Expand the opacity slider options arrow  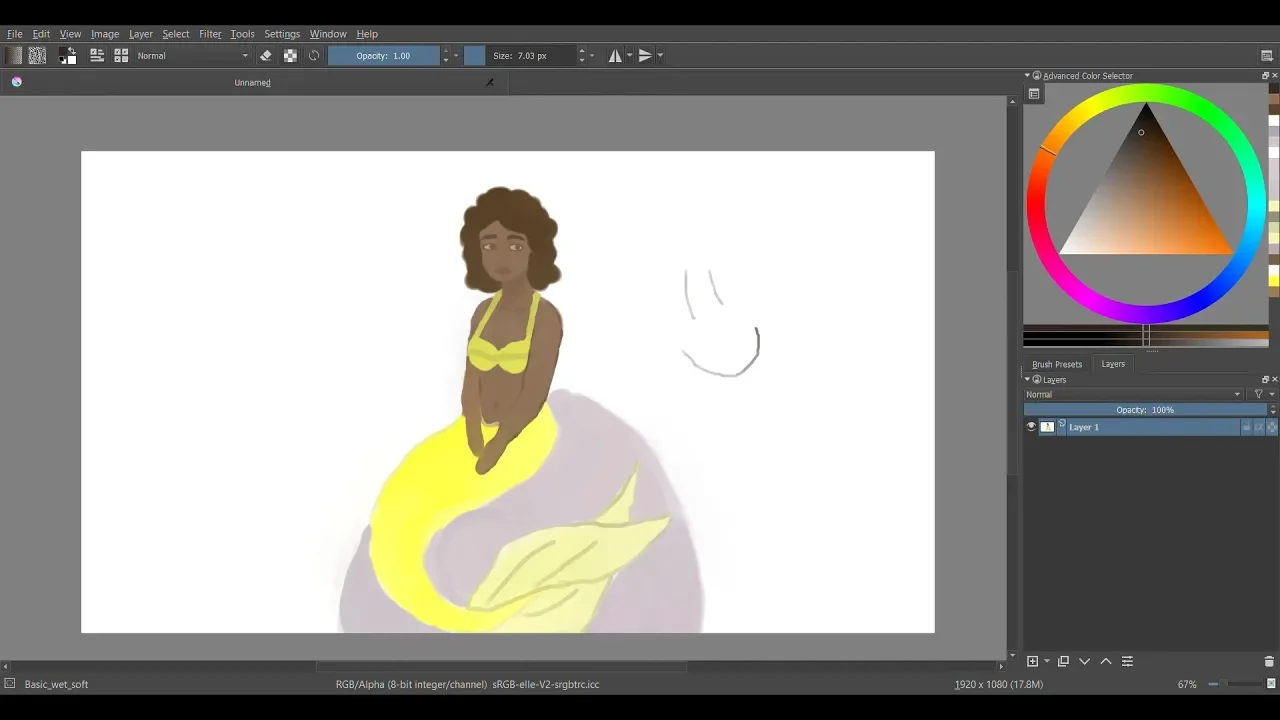[x=456, y=56]
